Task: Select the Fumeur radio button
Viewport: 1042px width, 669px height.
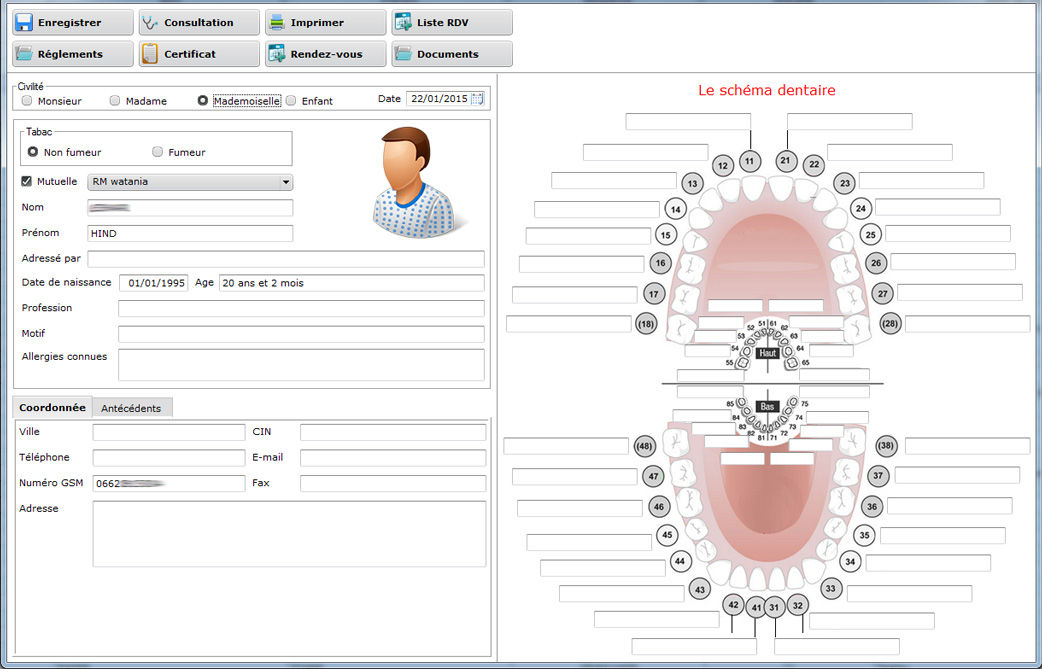Action: point(158,152)
